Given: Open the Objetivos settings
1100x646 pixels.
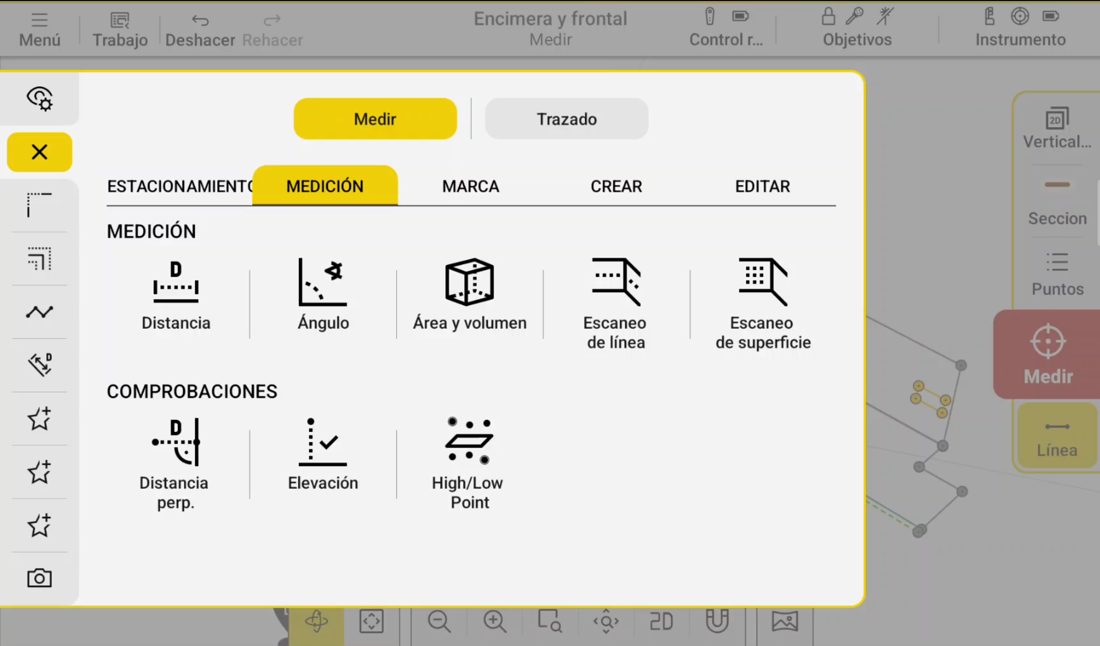Looking at the screenshot, I should click(857, 29).
